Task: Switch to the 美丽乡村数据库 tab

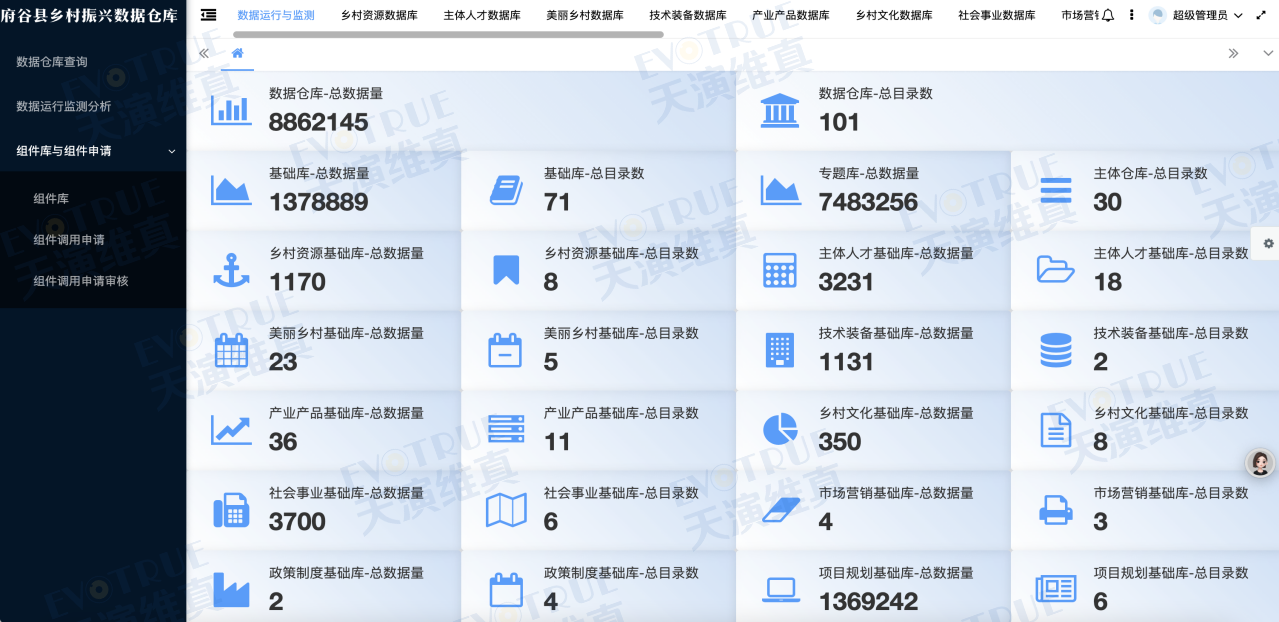Action: 584,15
